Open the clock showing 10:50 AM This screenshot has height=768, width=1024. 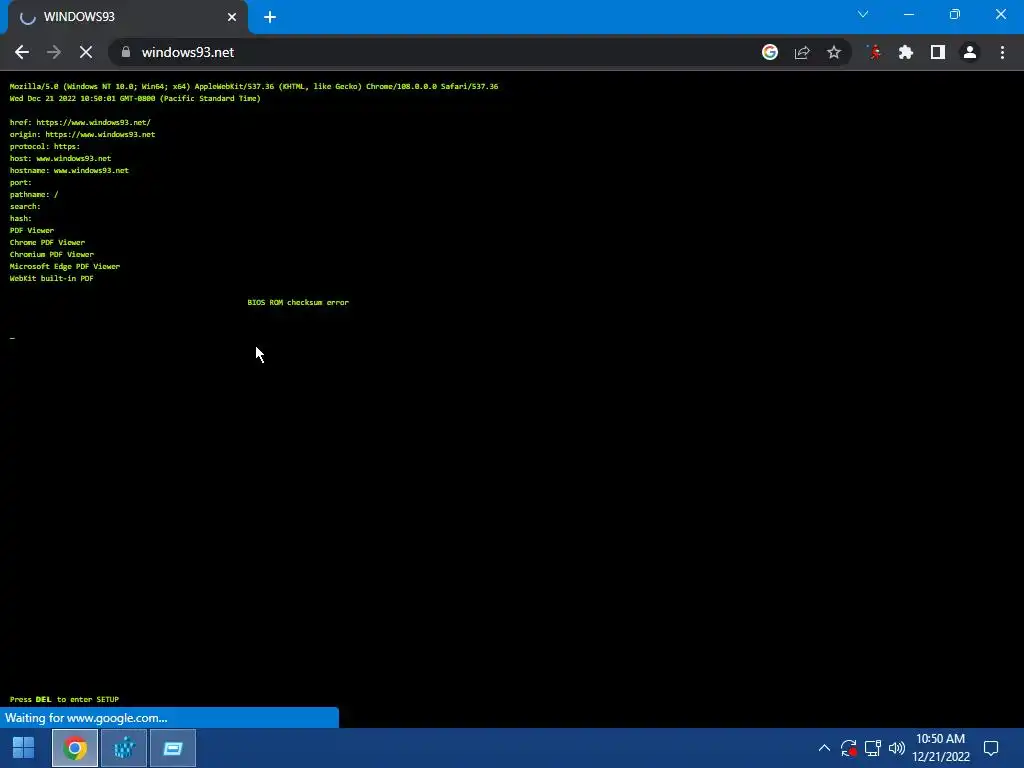[940, 748]
